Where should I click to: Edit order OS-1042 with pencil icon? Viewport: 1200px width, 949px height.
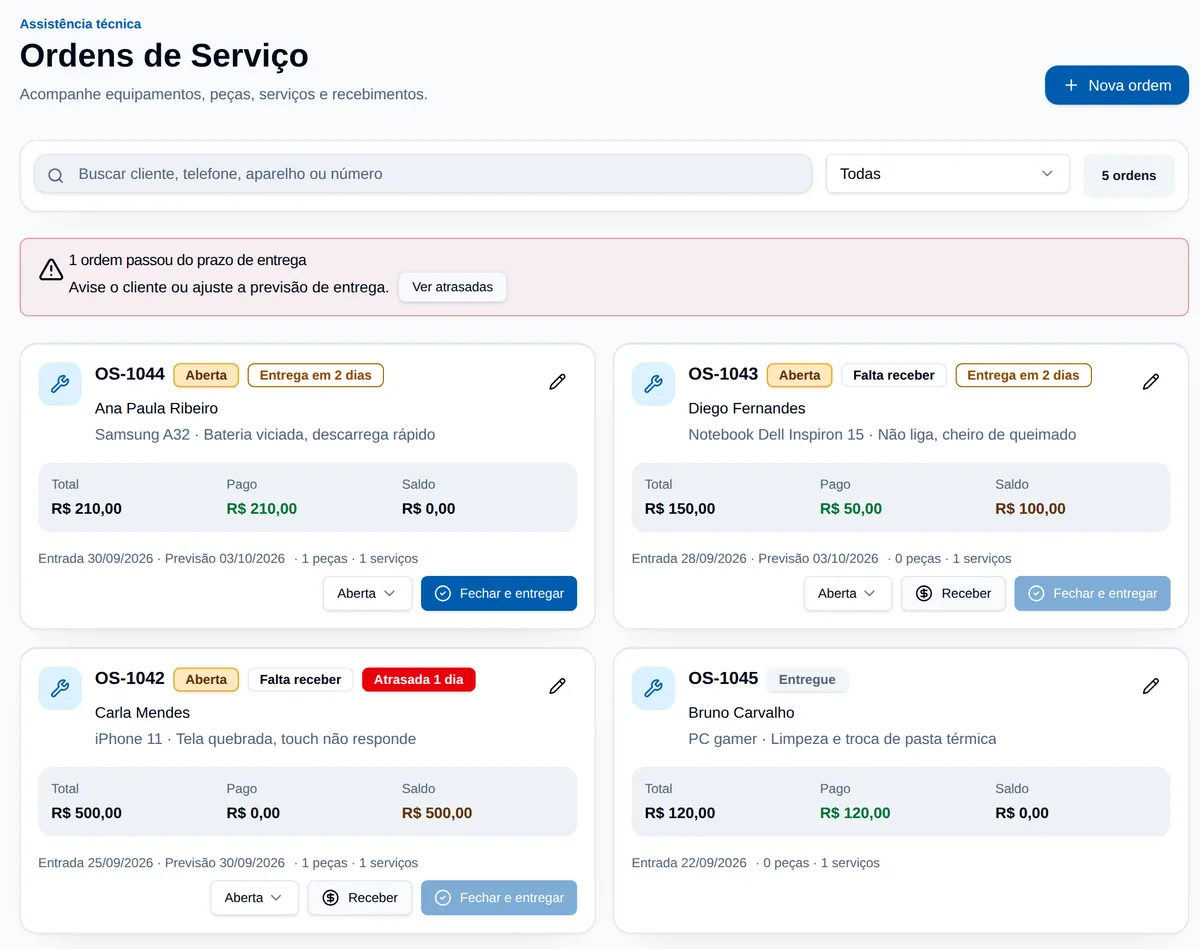tap(558, 685)
